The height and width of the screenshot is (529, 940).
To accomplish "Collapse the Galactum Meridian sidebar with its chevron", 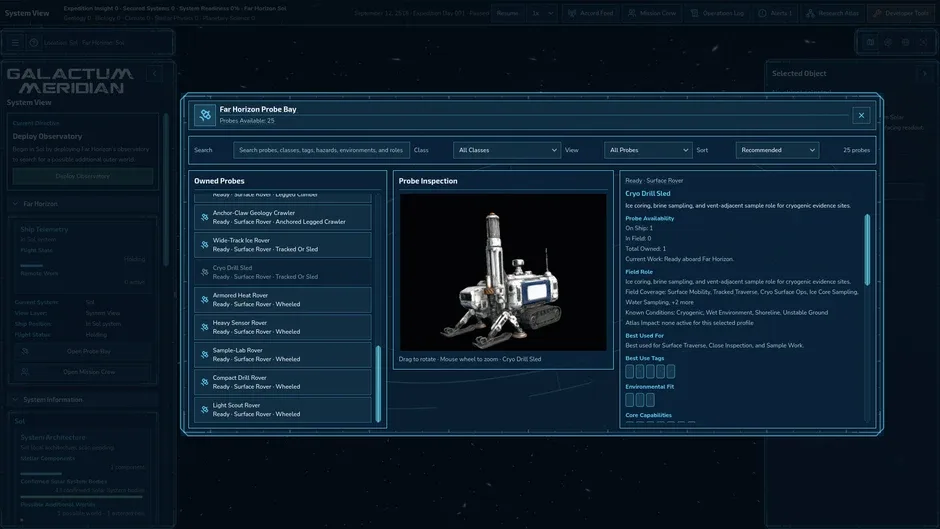I will point(154,74).
